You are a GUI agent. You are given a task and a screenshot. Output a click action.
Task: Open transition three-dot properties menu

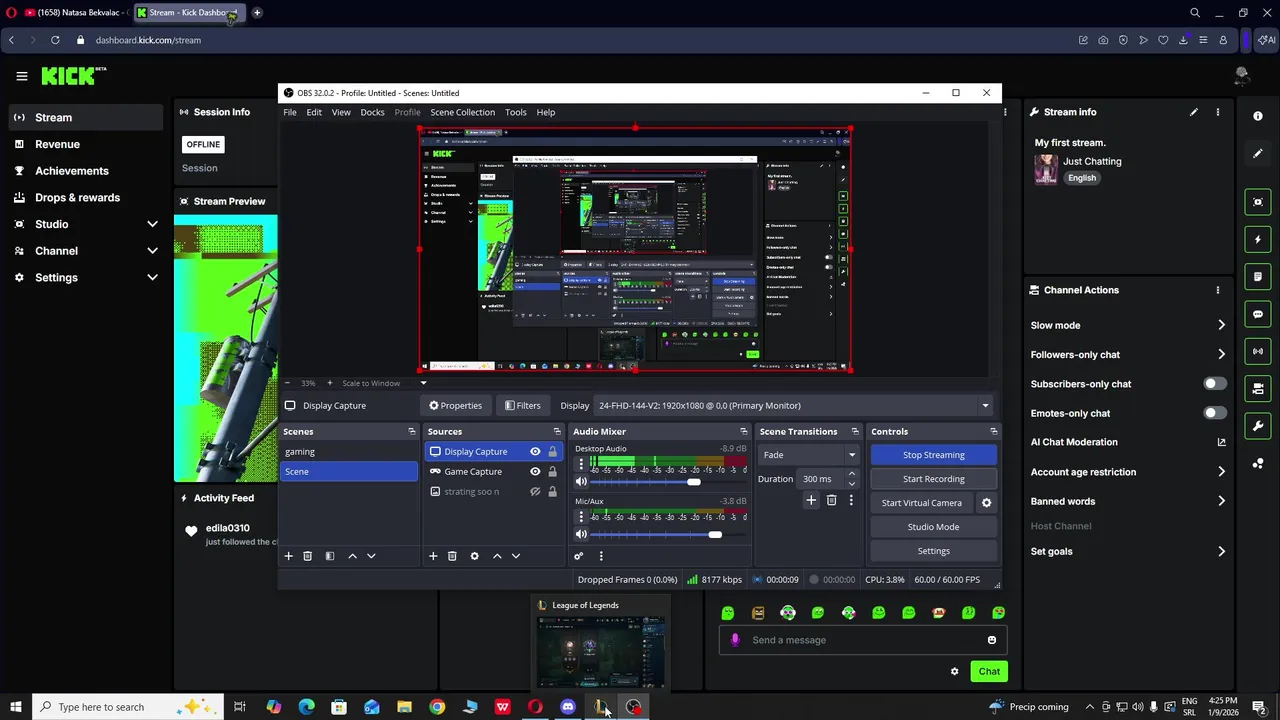851,500
